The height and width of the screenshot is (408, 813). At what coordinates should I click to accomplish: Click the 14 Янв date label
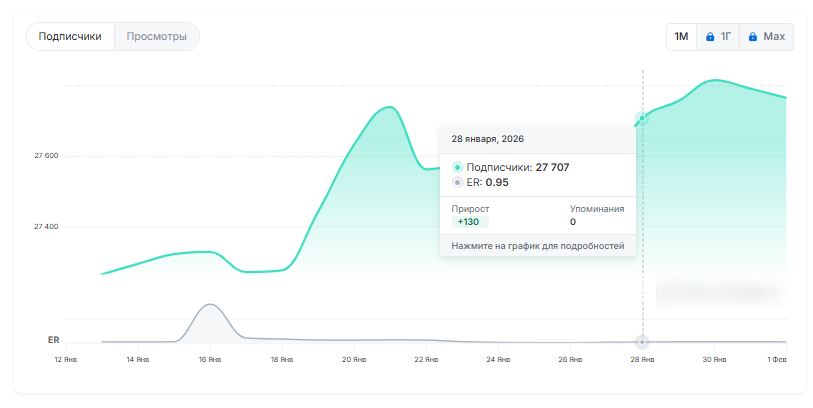click(138, 360)
